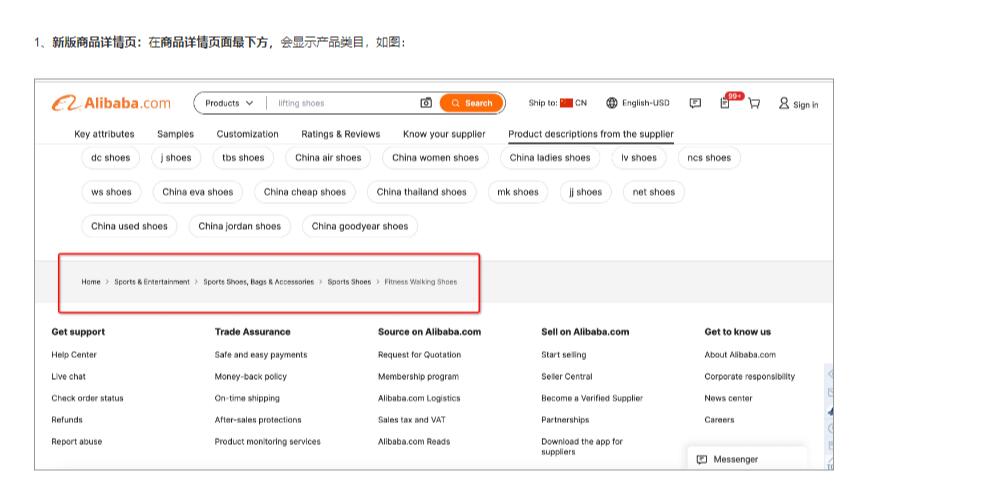
Task: Go to Home in the breadcrumb
Action: coord(91,282)
